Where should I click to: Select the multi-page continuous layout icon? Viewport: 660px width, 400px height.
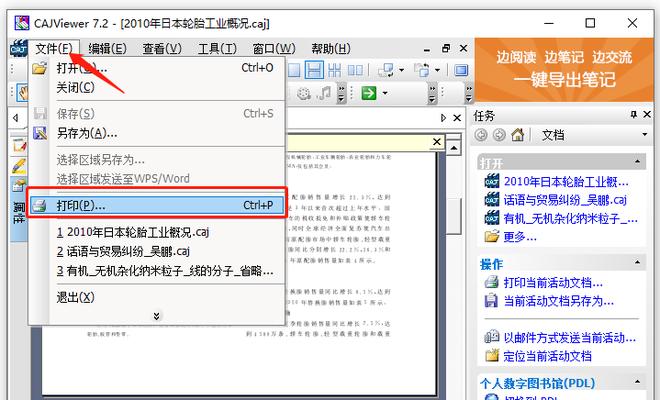point(335,70)
